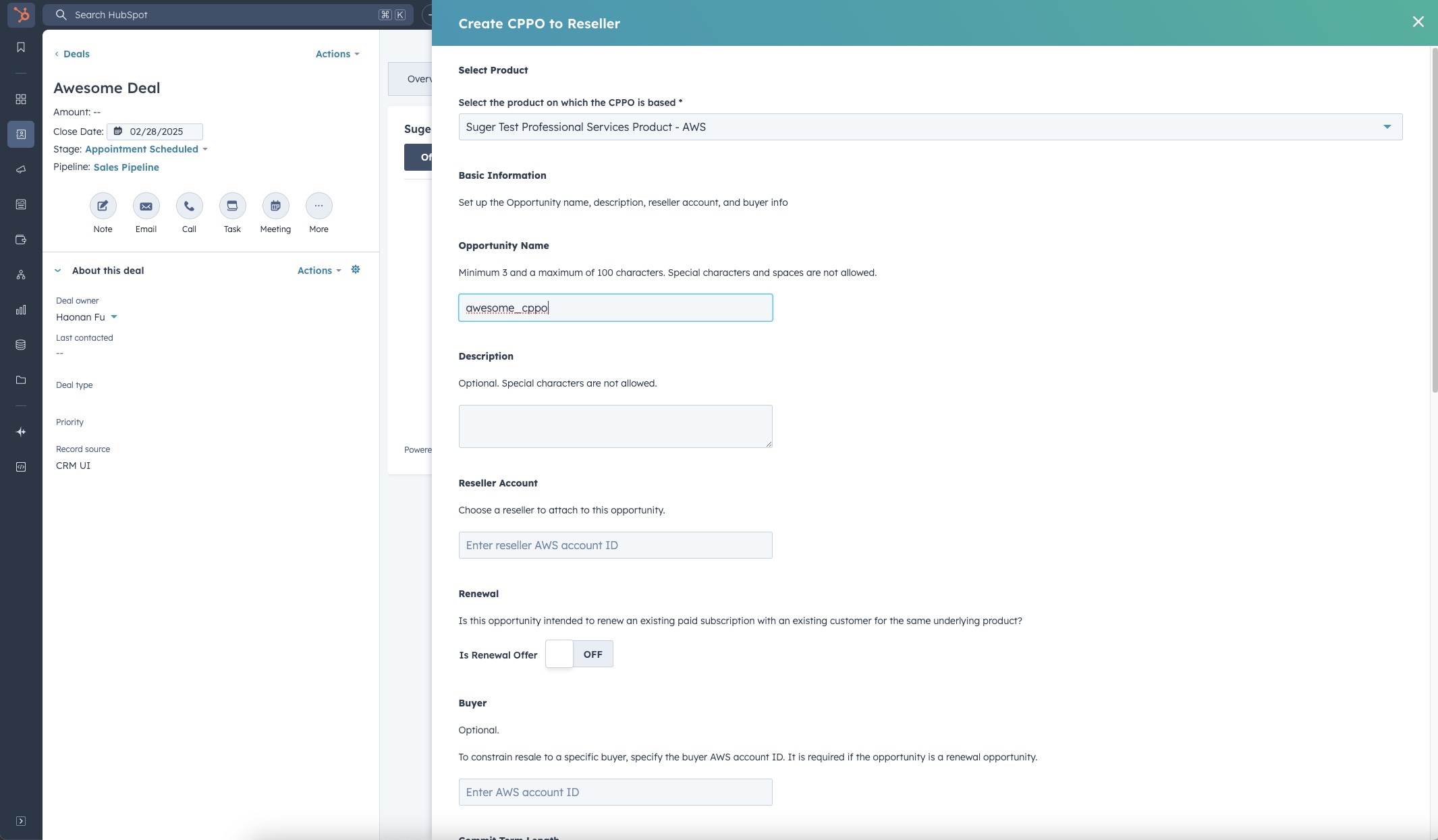This screenshot has height=840, width=1438.
Task: Click the reseller AWS account ID field
Action: (615, 545)
